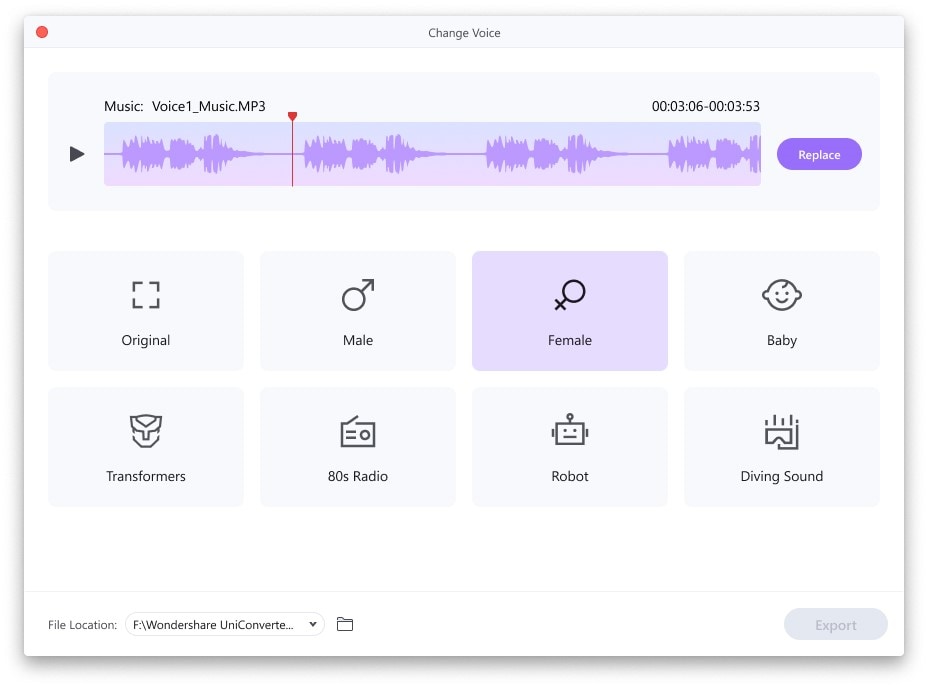Apply the Diving Sound icon
The width and height of the screenshot is (928, 688).
pyautogui.click(x=782, y=432)
